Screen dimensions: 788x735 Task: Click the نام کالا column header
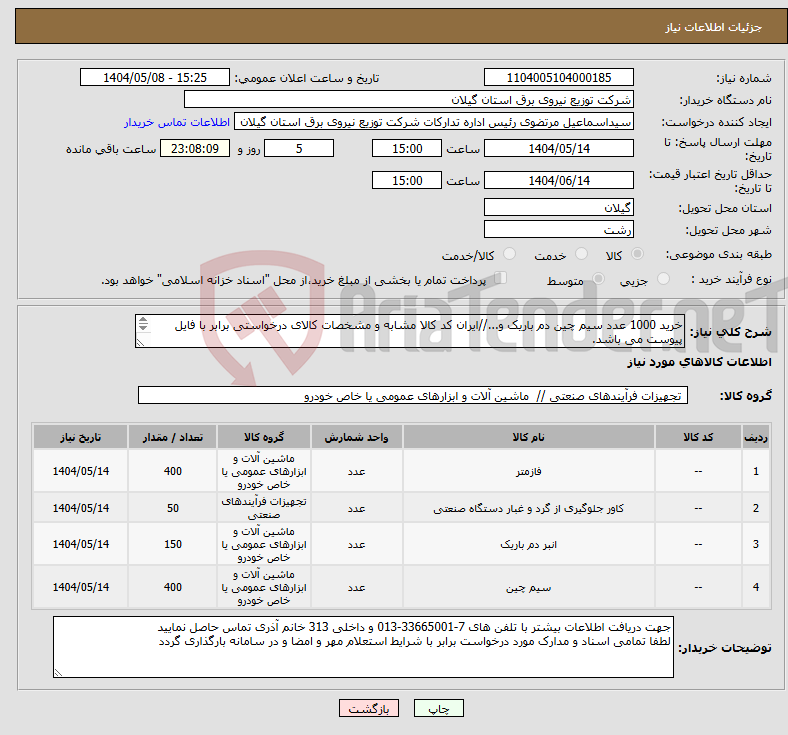529,437
